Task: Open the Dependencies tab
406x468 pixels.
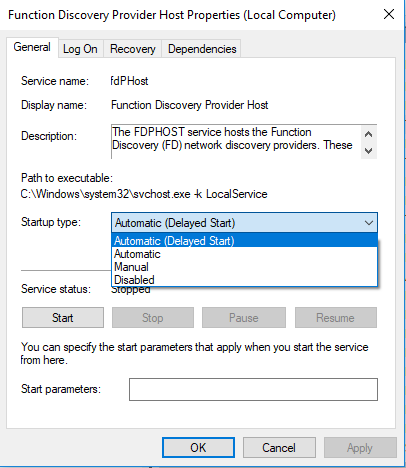Action: point(202,49)
